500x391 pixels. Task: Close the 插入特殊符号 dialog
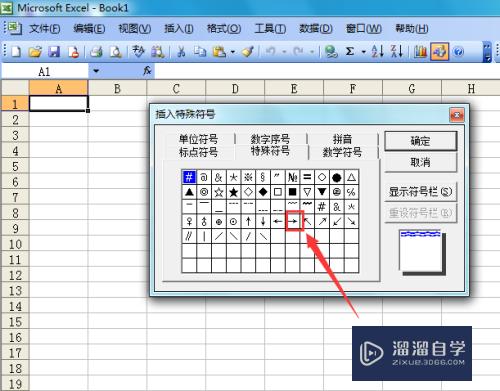tap(457, 115)
